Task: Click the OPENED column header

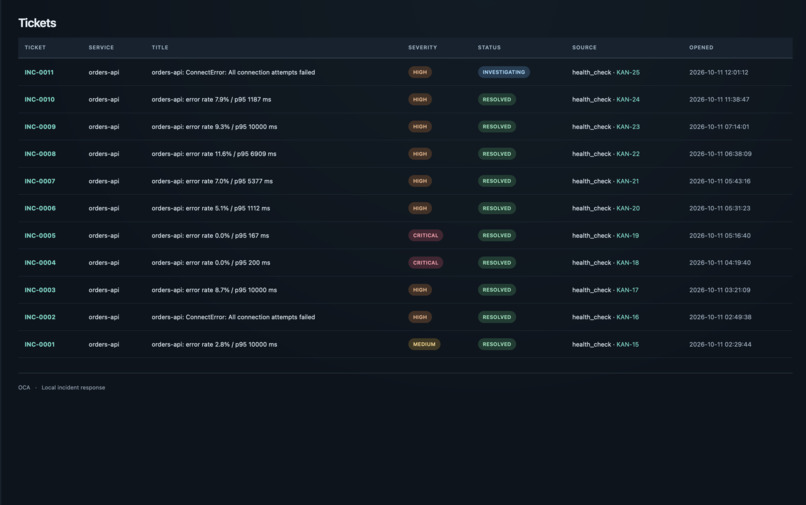Action: [701, 47]
